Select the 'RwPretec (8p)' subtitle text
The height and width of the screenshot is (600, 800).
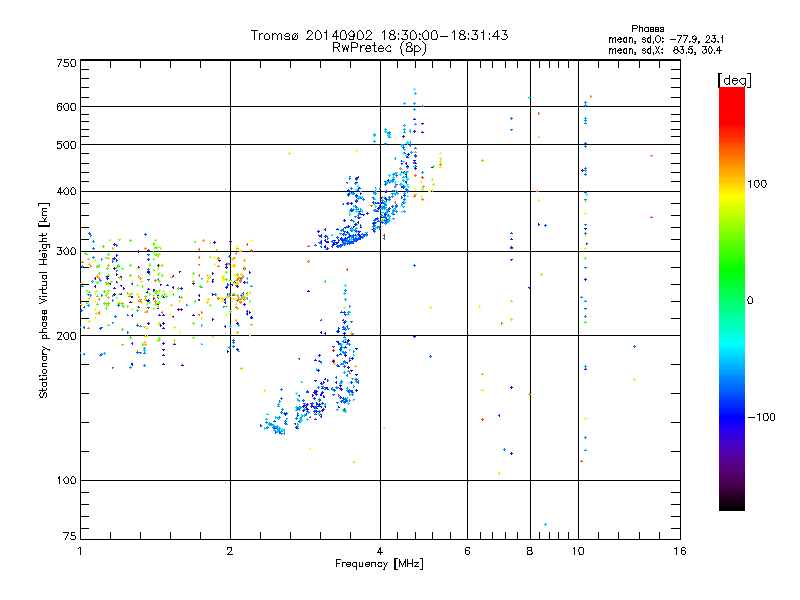[379, 48]
